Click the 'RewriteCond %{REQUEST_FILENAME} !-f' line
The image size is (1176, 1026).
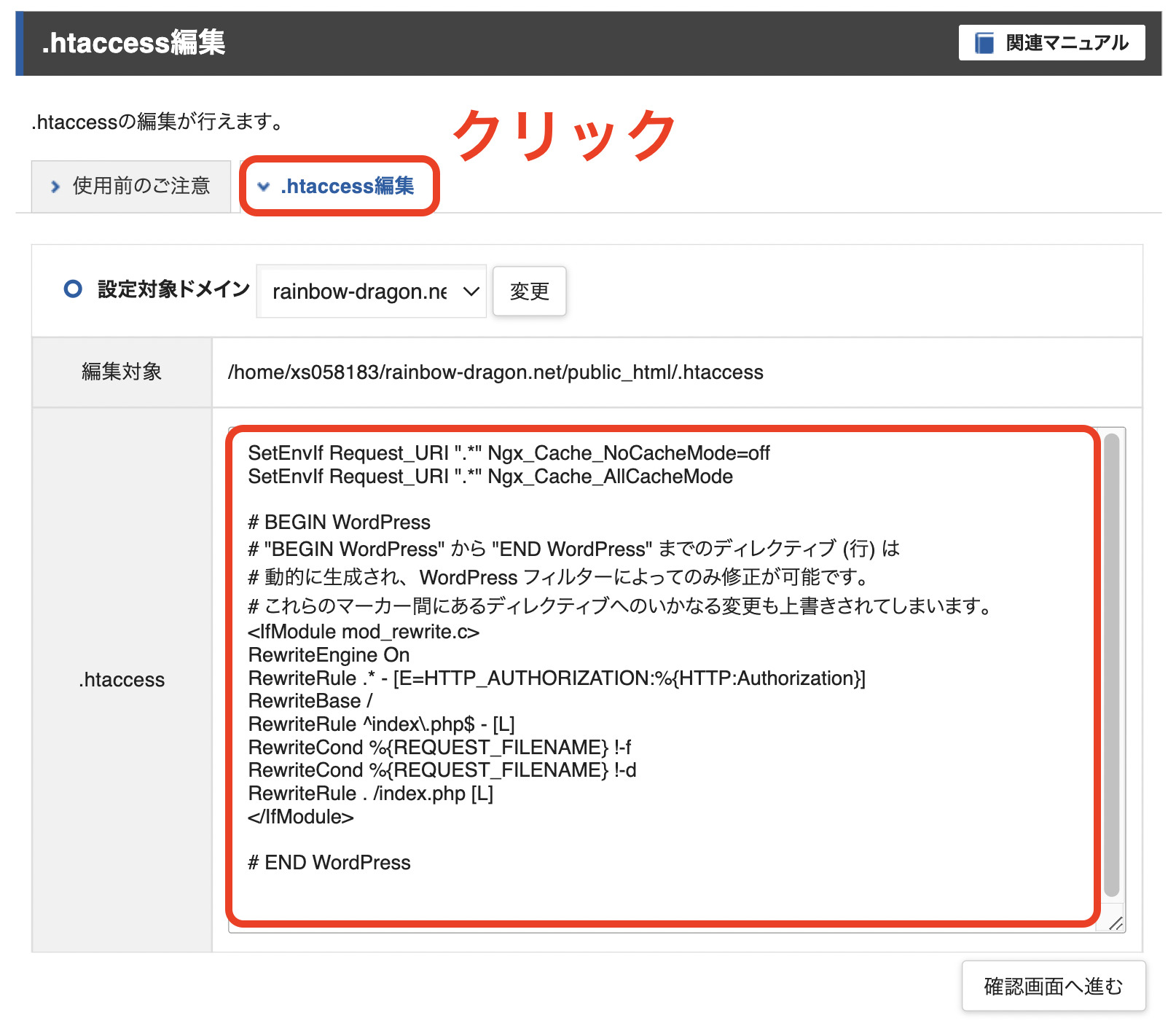439,748
